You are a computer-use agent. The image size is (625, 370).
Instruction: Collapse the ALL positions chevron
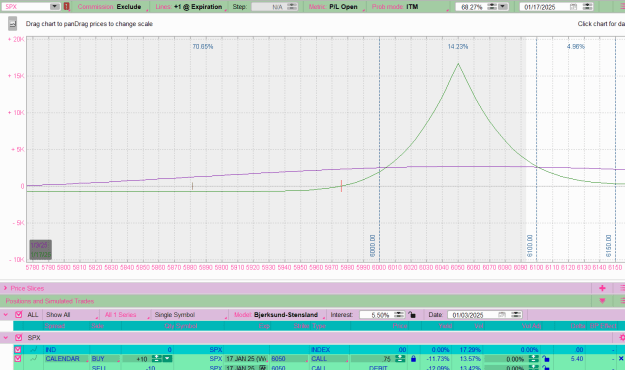point(6,315)
